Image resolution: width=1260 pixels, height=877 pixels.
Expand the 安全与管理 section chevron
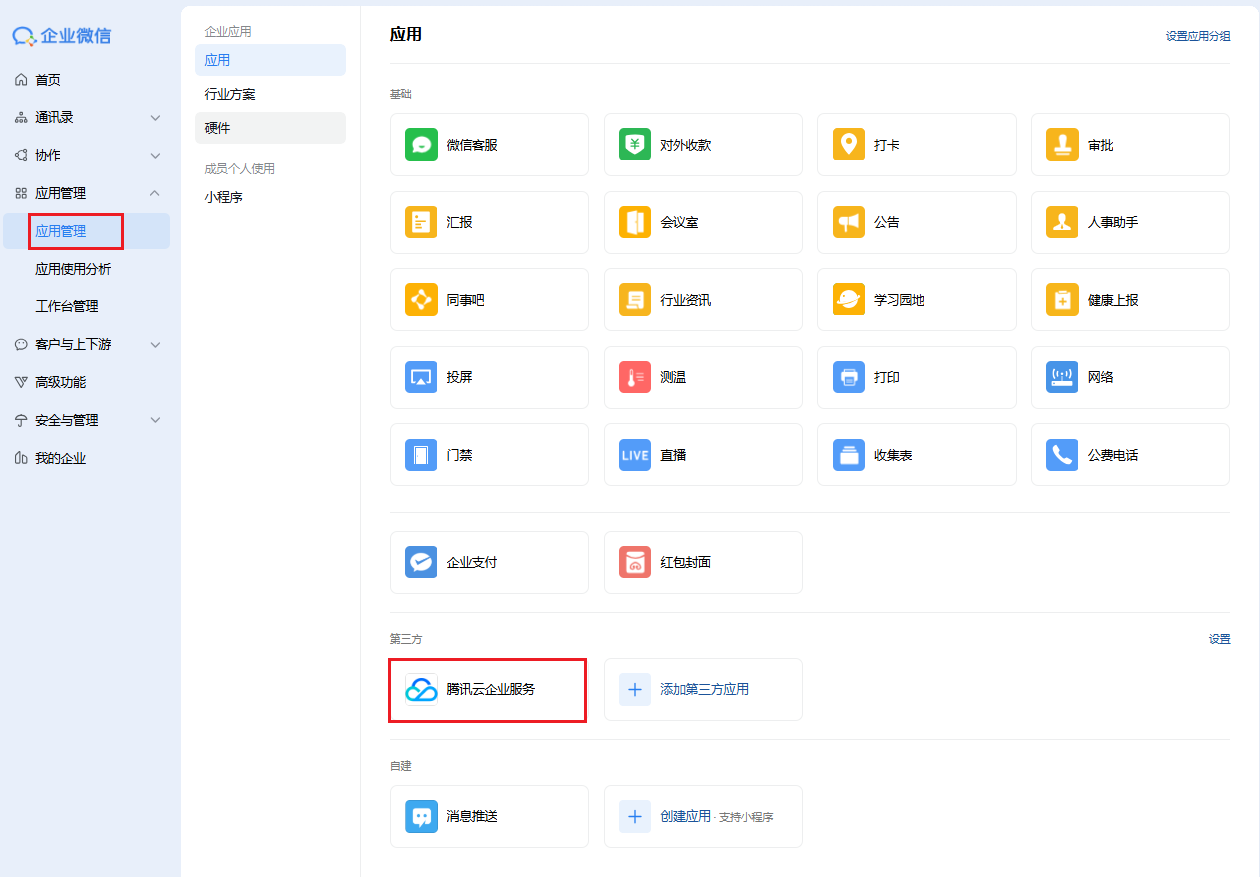155,420
